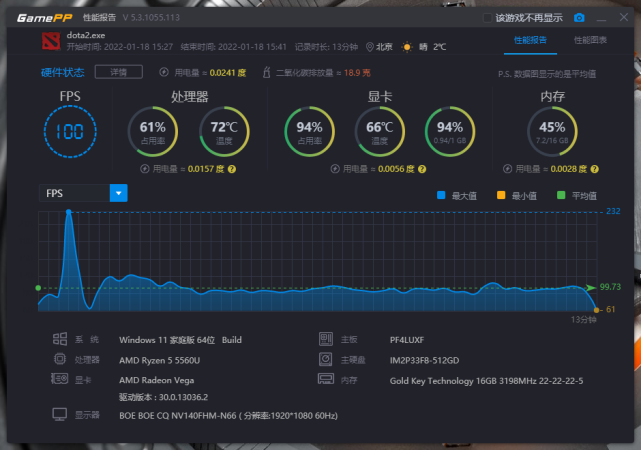Click the 显卡 graphics card icon
The width and height of the screenshot is (641, 450).
point(60,379)
